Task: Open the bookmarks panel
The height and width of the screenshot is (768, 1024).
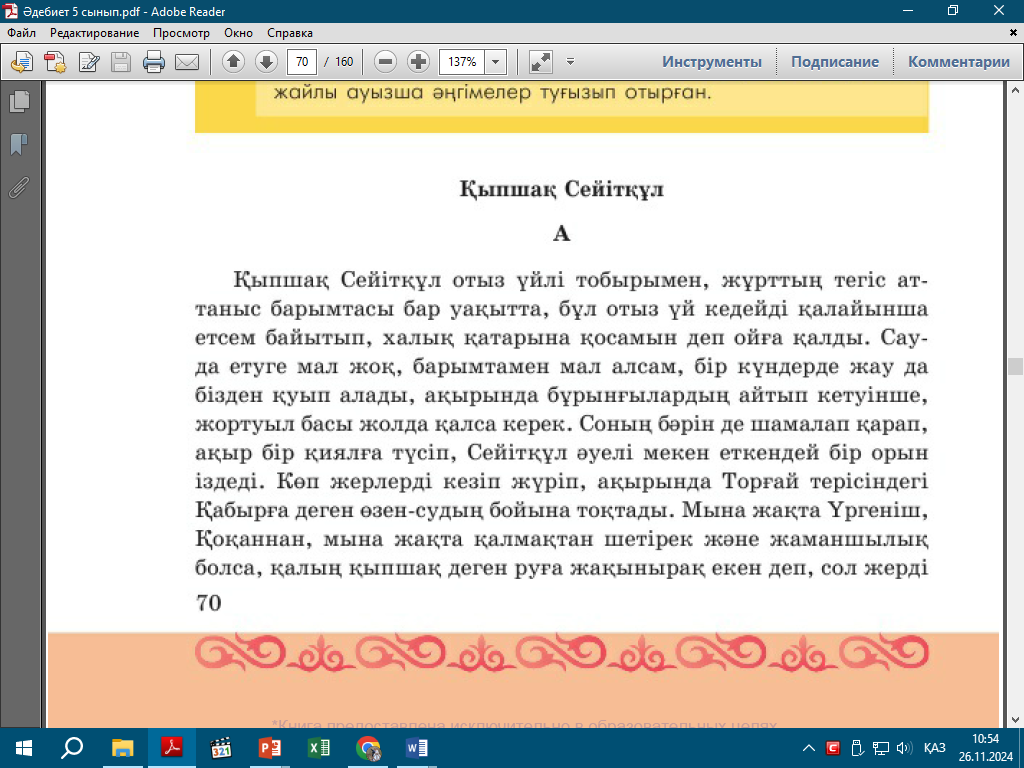Action: tap(18, 144)
